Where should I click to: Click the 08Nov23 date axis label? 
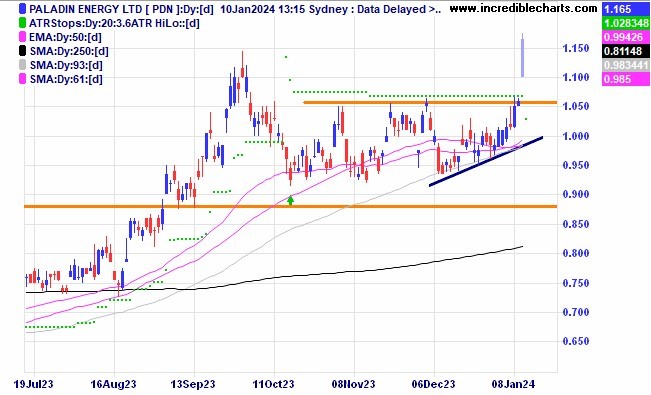click(353, 384)
